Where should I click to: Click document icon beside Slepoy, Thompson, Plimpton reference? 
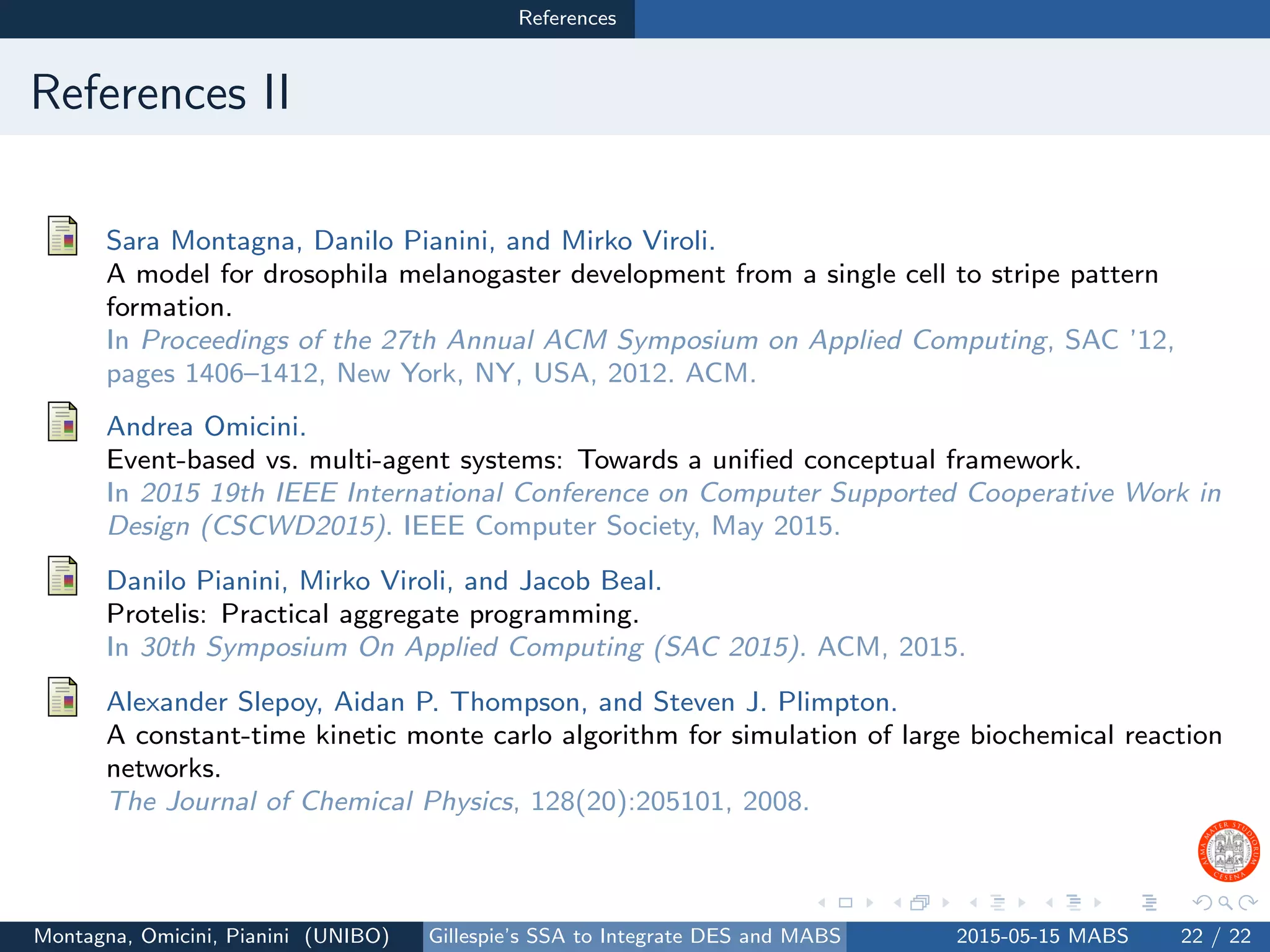pos(63,697)
